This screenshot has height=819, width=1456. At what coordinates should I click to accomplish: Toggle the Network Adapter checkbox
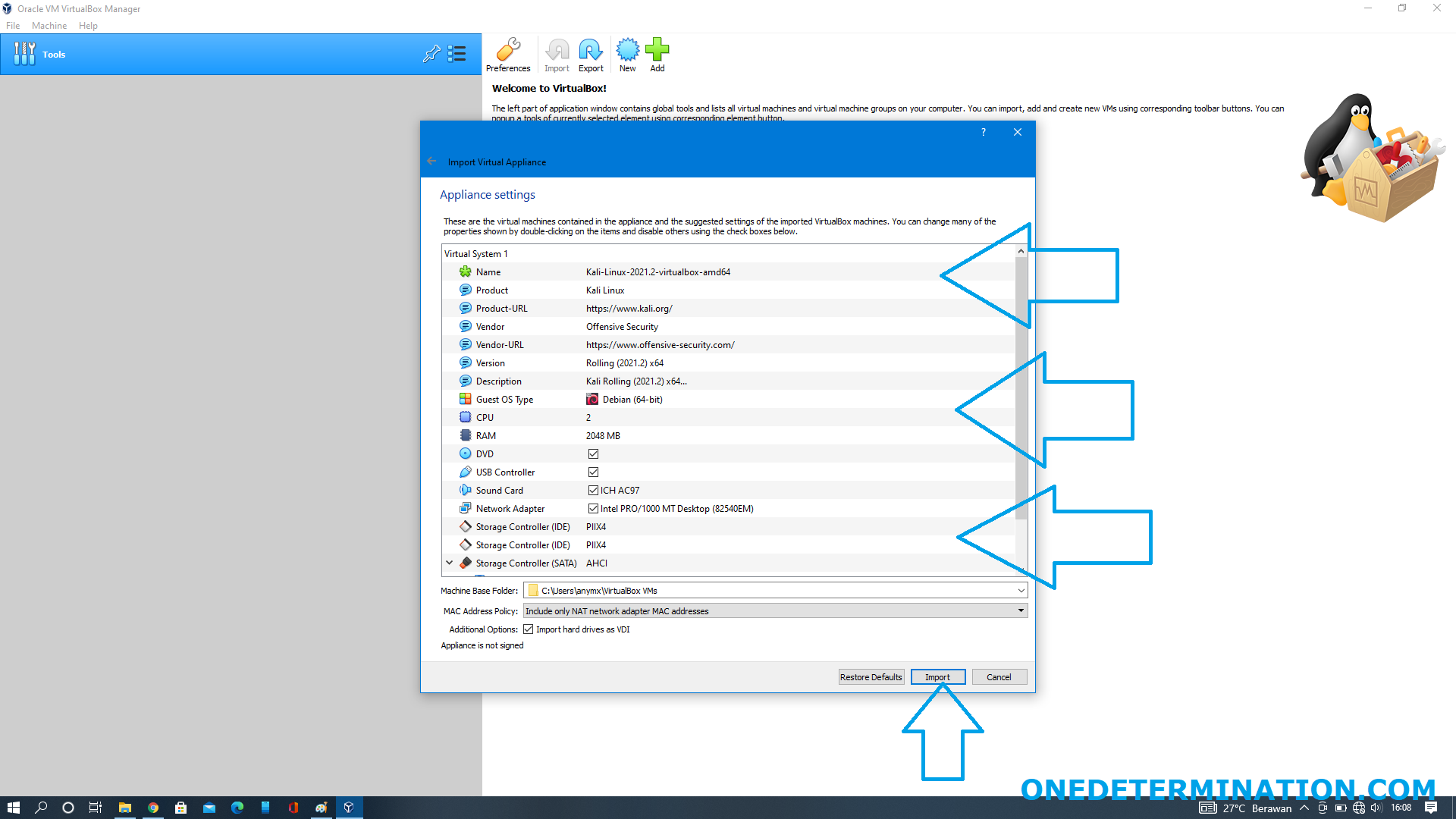pos(593,508)
